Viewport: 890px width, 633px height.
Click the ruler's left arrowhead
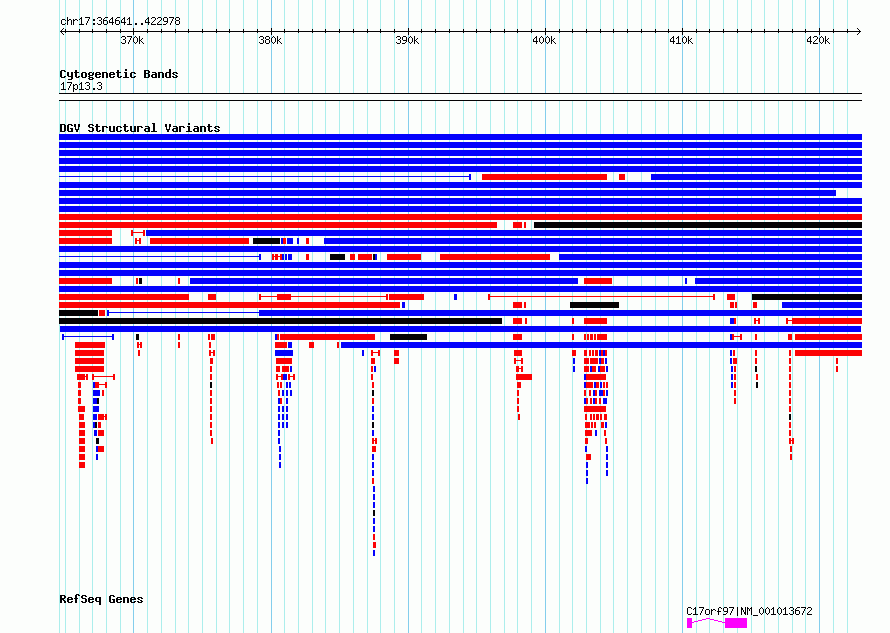pyautogui.click(x=62, y=31)
